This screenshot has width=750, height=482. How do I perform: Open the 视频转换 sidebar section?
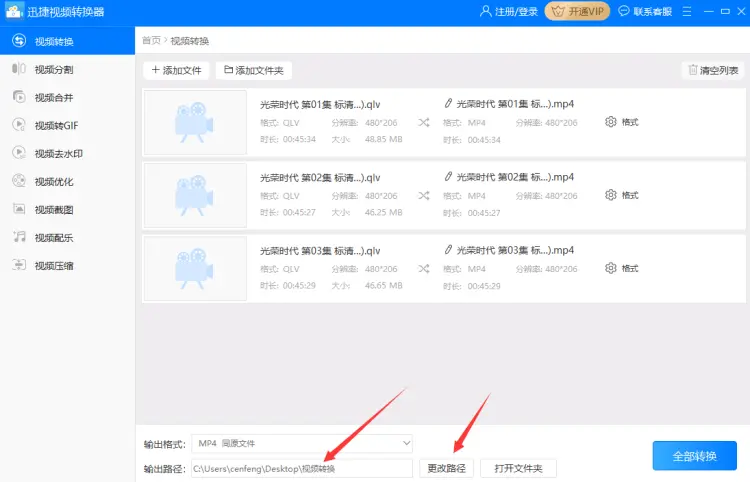pyautogui.click(x=67, y=41)
